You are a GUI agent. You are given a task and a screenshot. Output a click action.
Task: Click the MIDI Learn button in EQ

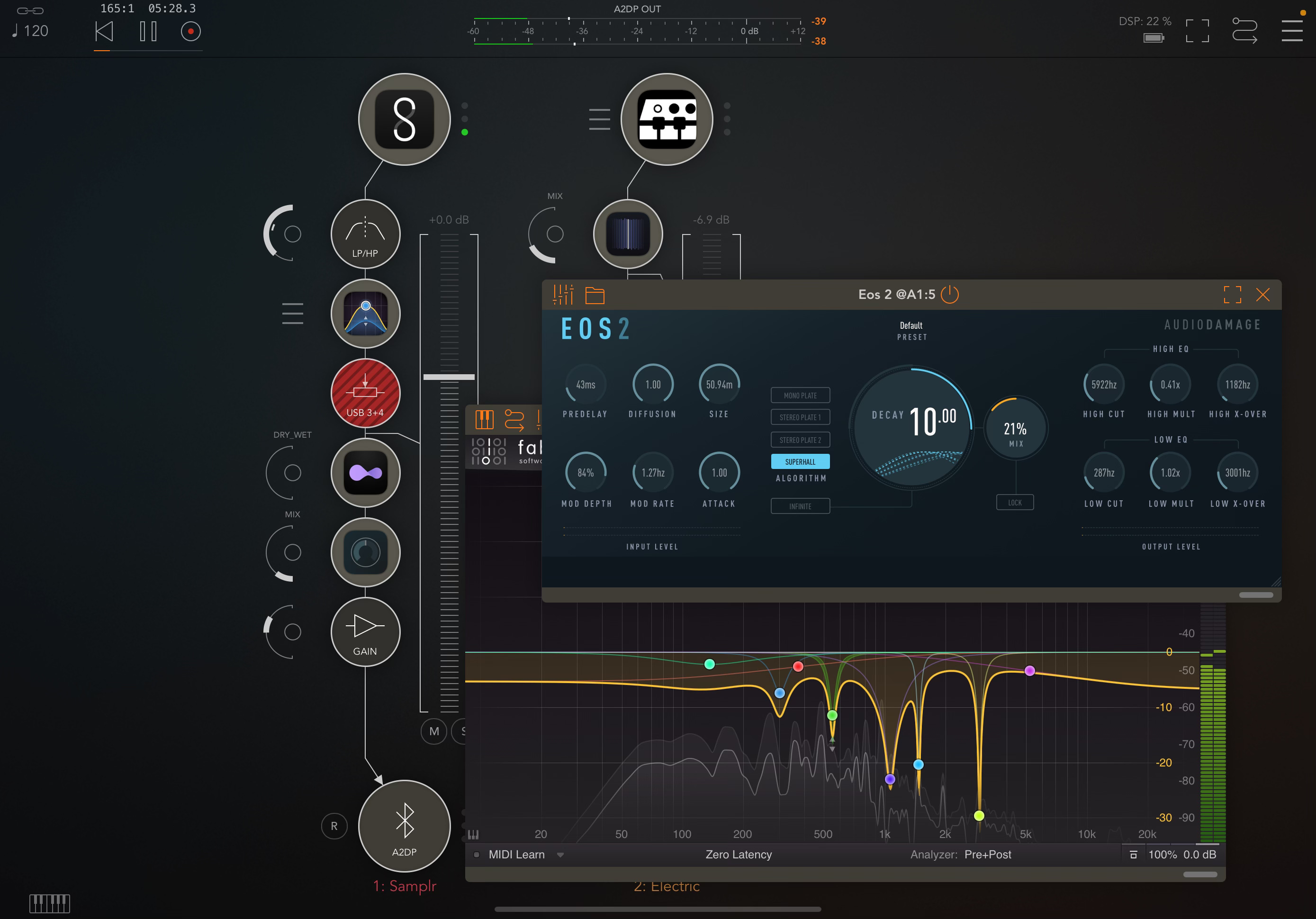[516, 855]
